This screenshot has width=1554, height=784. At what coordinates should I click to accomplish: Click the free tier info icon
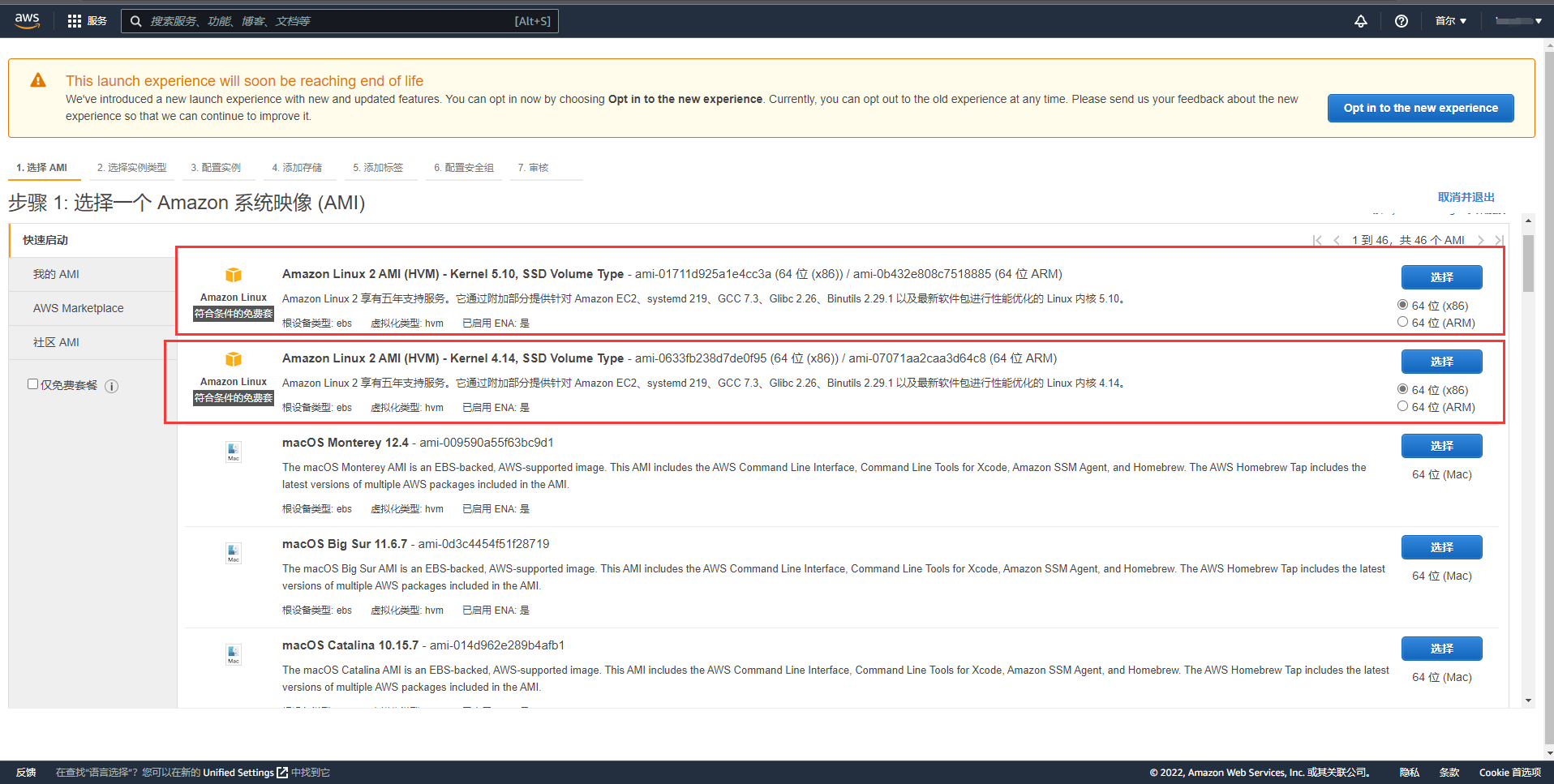tap(112, 387)
